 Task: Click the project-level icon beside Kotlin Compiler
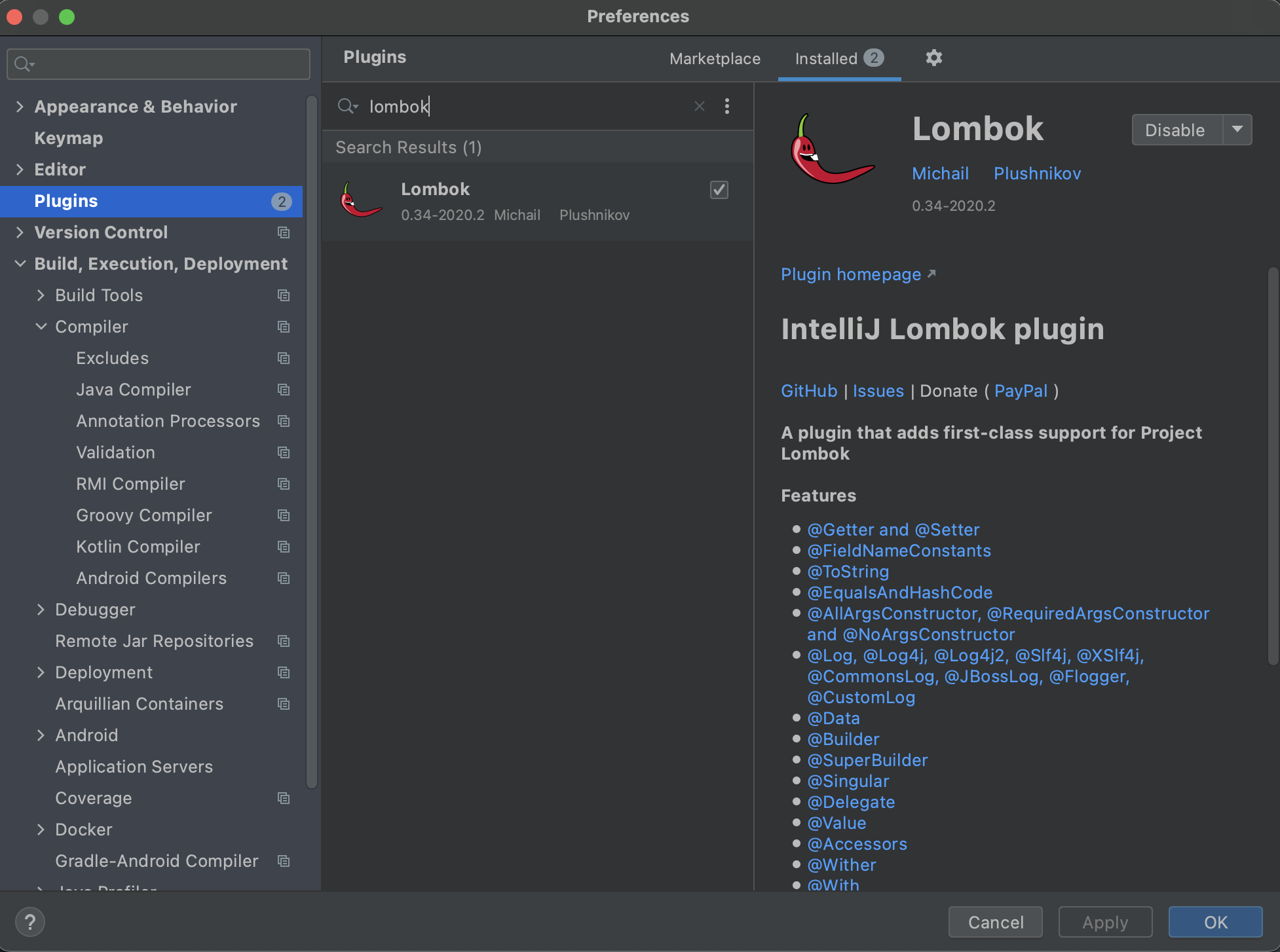[284, 547]
